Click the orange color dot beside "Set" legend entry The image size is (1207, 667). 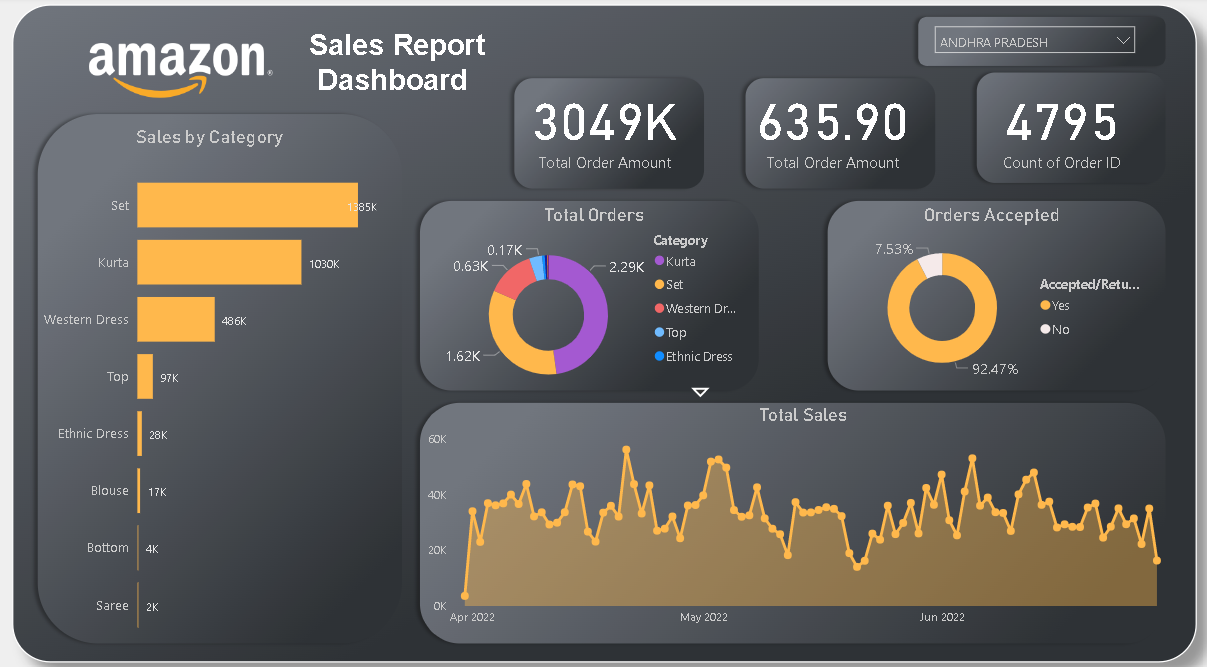coord(661,284)
